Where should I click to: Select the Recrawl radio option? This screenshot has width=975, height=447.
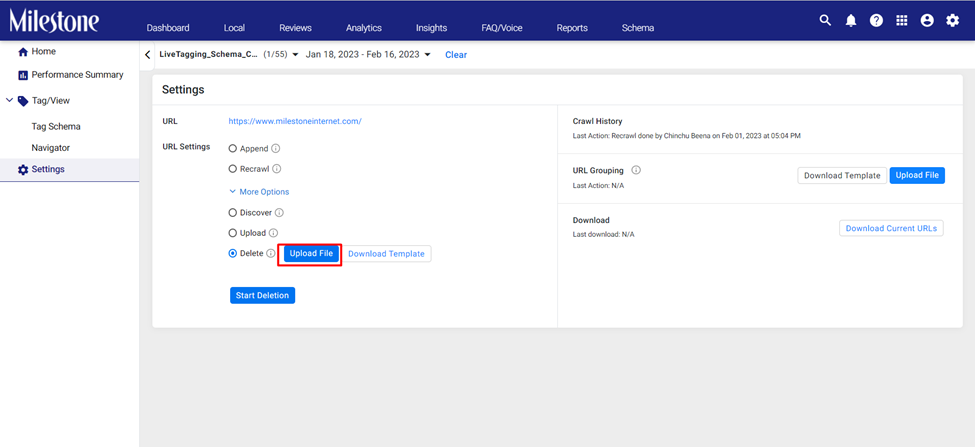click(233, 168)
